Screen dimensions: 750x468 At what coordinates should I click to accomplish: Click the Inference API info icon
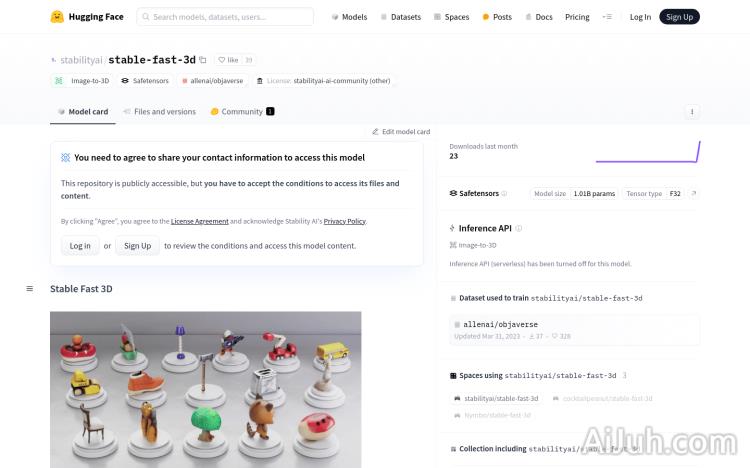[519, 228]
